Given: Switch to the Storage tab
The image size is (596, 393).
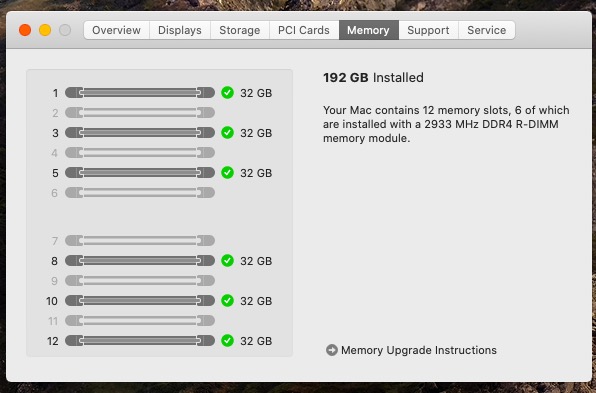Looking at the screenshot, I should coord(240,30).
